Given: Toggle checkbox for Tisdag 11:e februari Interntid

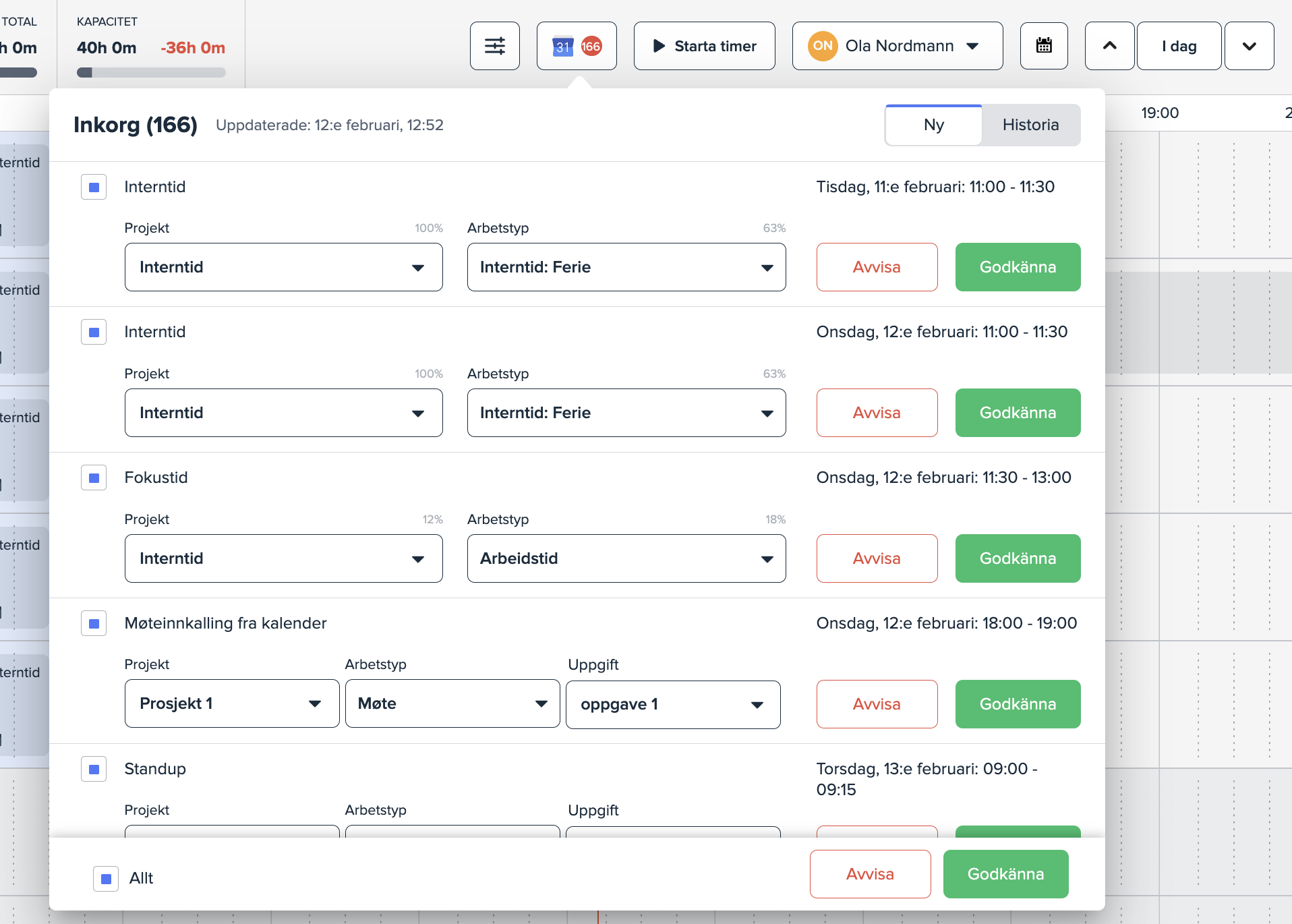Looking at the screenshot, I should [94, 187].
